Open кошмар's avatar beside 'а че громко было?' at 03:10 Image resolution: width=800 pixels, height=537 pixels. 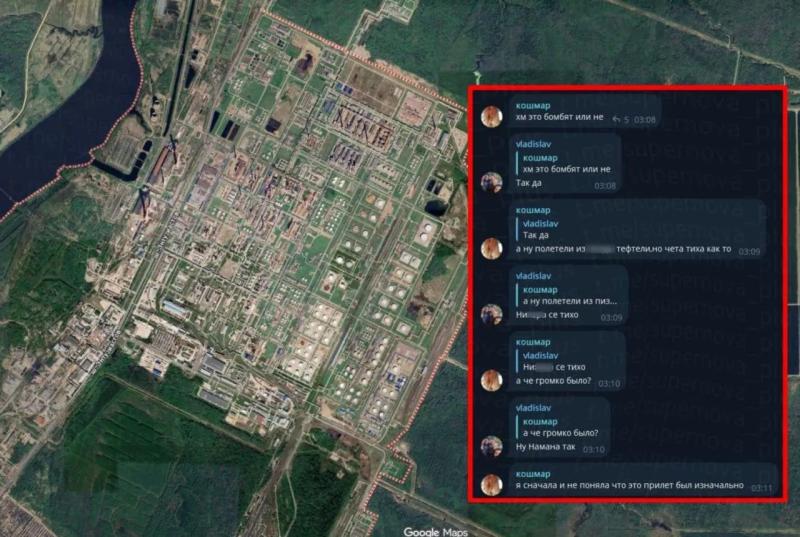(492, 380)
